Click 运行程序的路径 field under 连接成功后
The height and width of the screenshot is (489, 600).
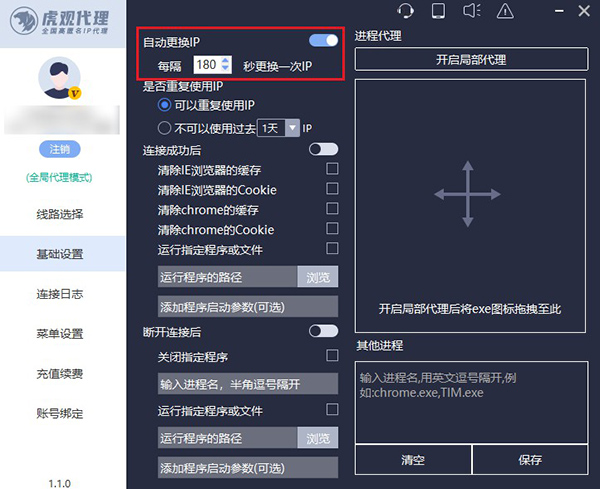tap(228, 277)
